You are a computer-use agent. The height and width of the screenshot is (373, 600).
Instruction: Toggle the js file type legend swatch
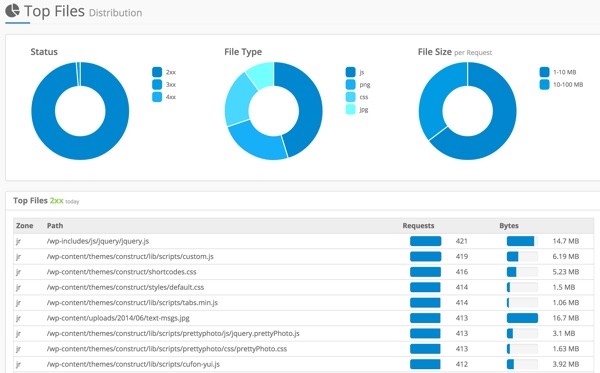pyautogui.click(x=351, y=72)
